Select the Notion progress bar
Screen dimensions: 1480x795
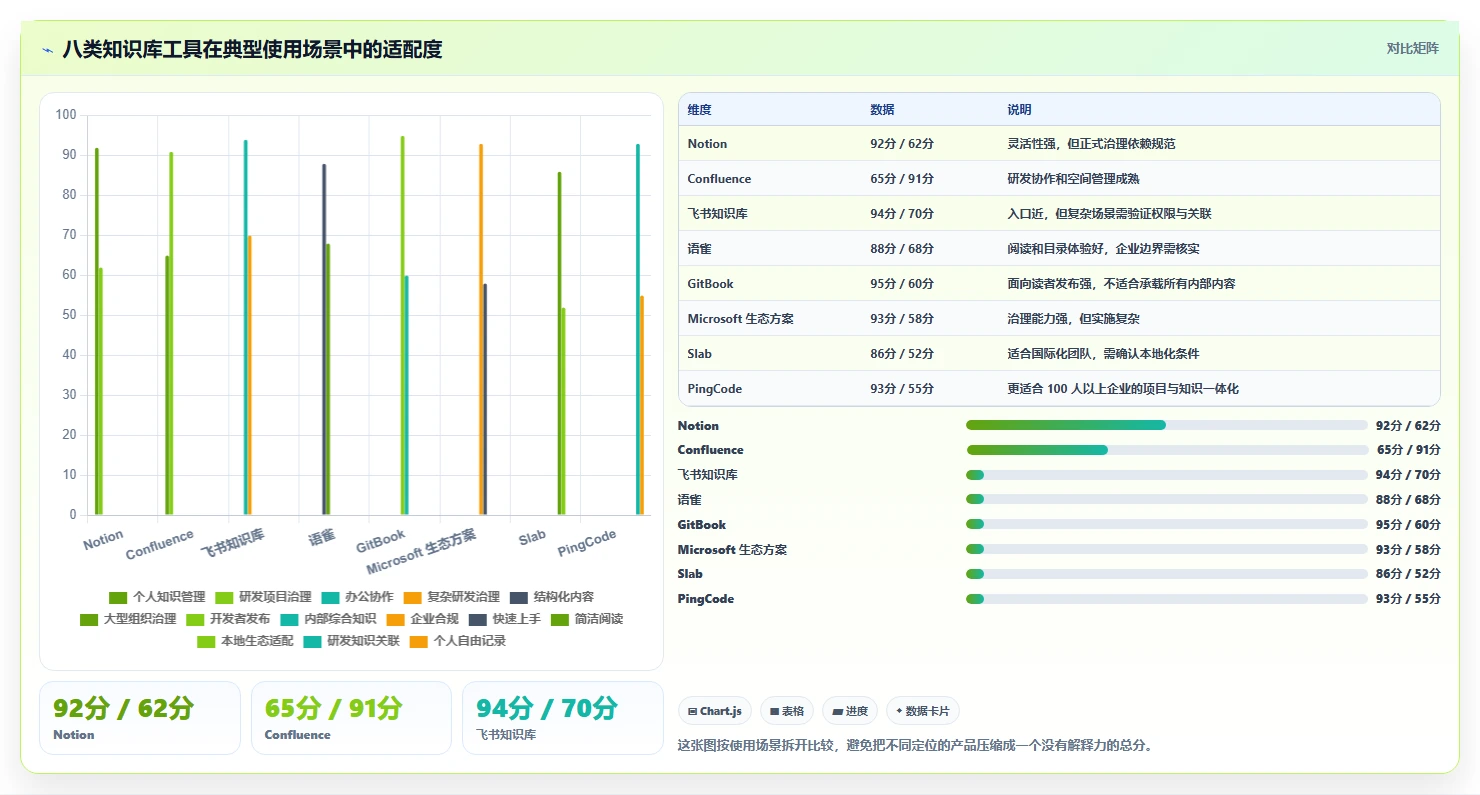point(1167,425)
